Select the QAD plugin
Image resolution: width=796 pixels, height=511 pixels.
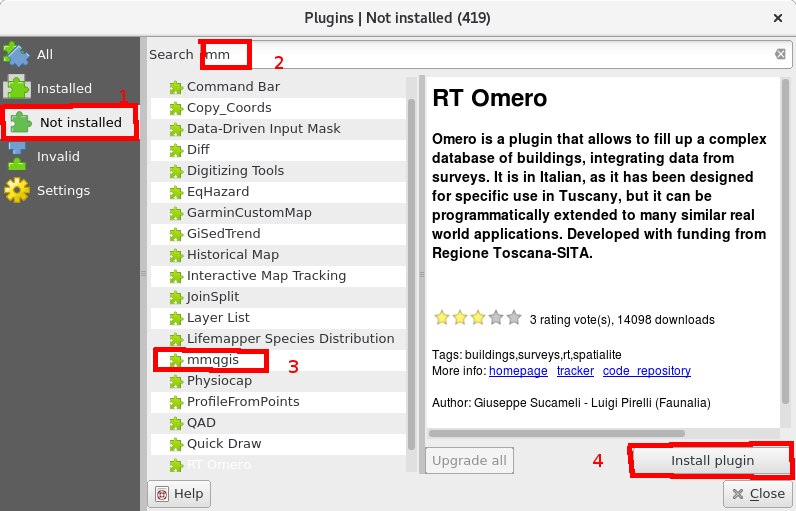click(x=278, y=423)
